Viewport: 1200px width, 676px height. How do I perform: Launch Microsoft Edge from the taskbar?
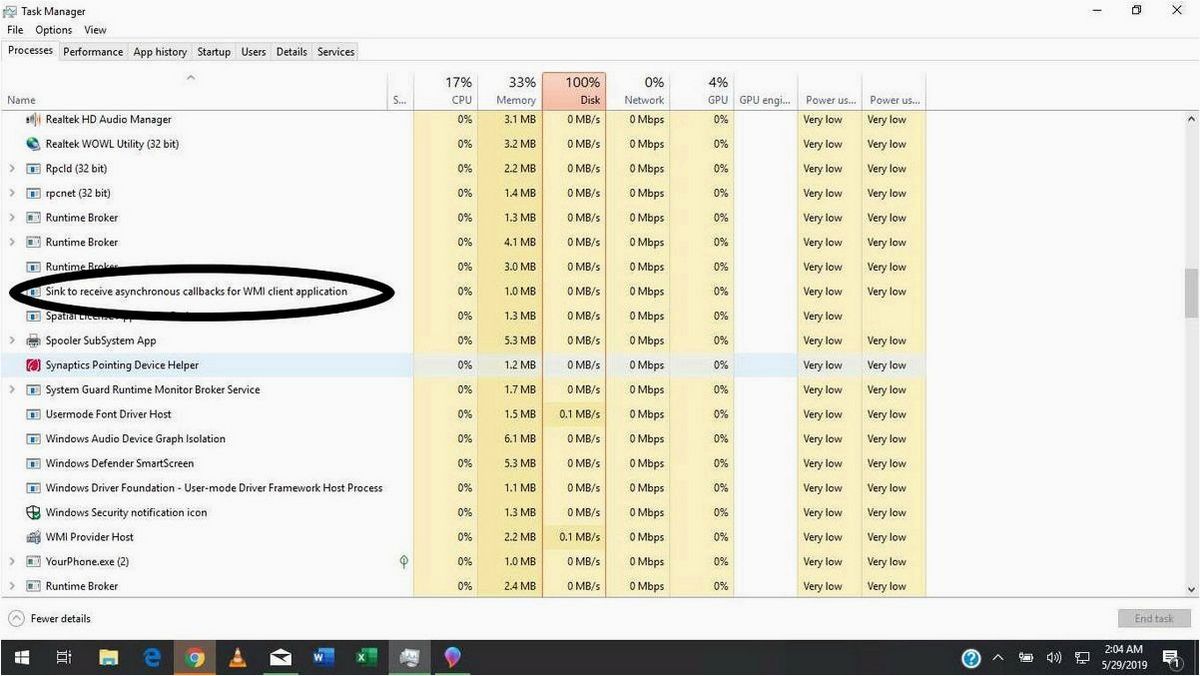coord(152,657)
